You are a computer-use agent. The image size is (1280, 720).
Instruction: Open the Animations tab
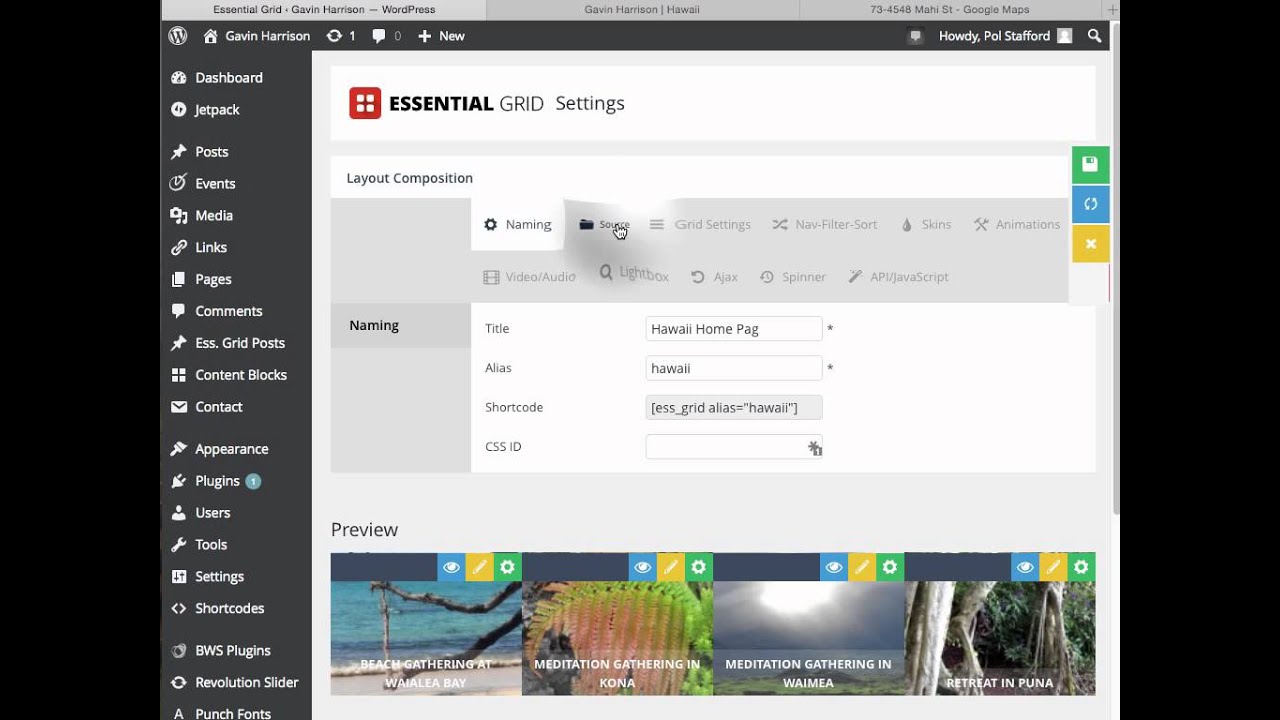click(1017, 224)
